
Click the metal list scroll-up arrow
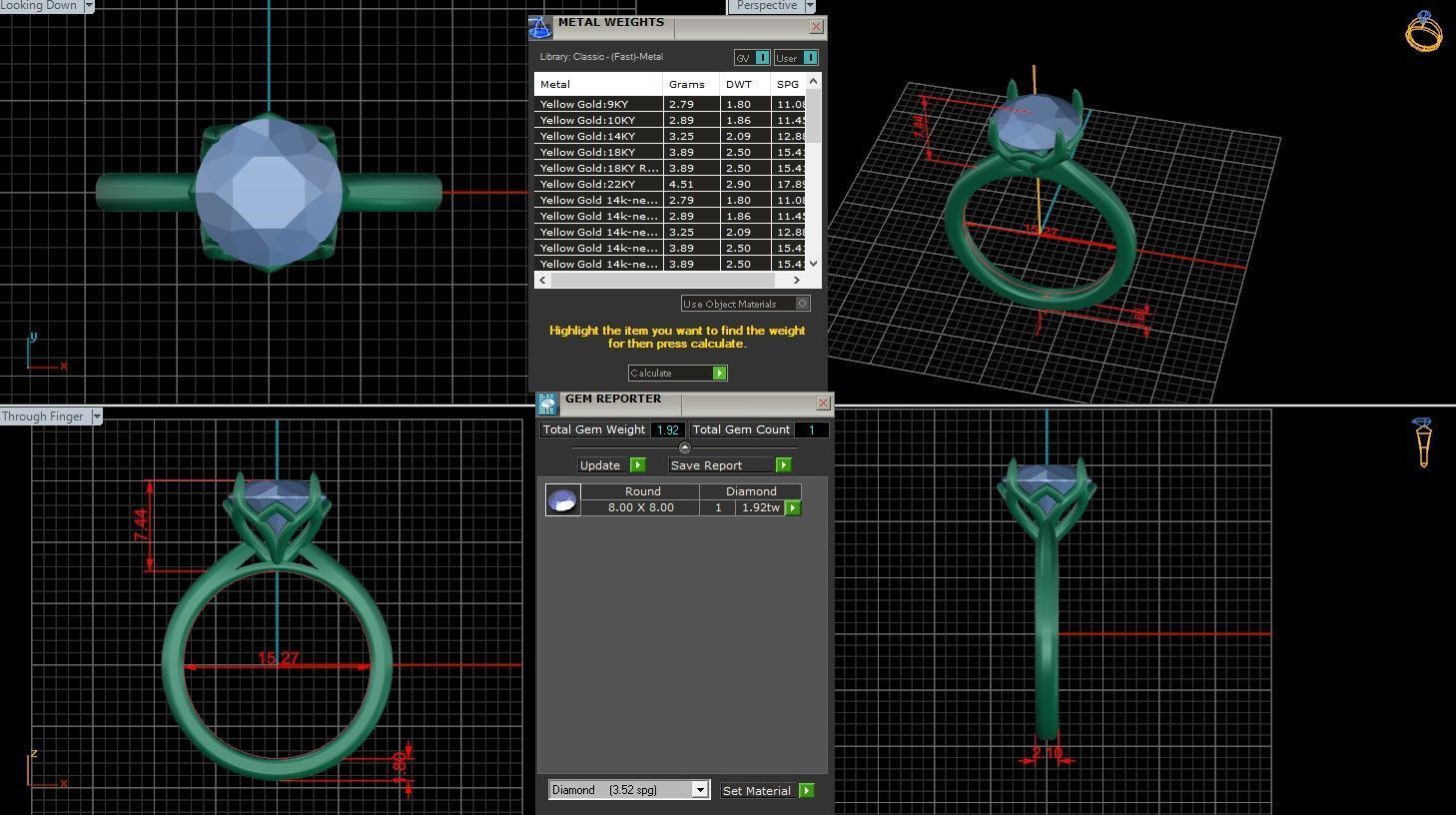pyautogui.click(x=813, y=81)
